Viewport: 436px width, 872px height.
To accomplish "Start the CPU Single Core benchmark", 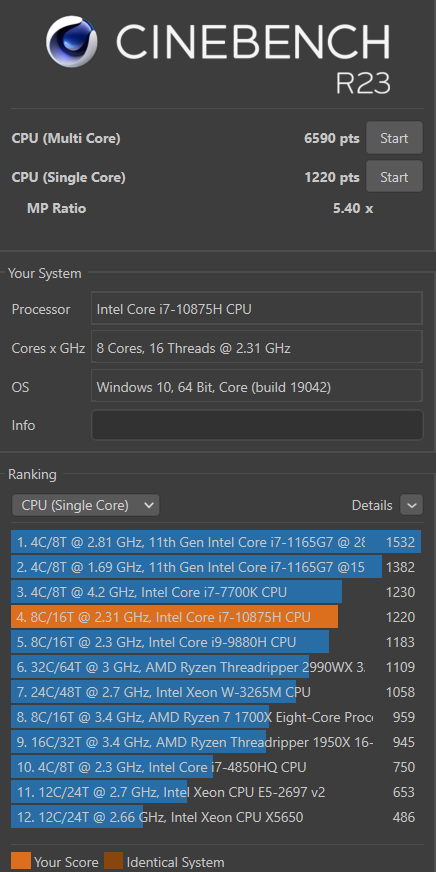I will [394, 177].
